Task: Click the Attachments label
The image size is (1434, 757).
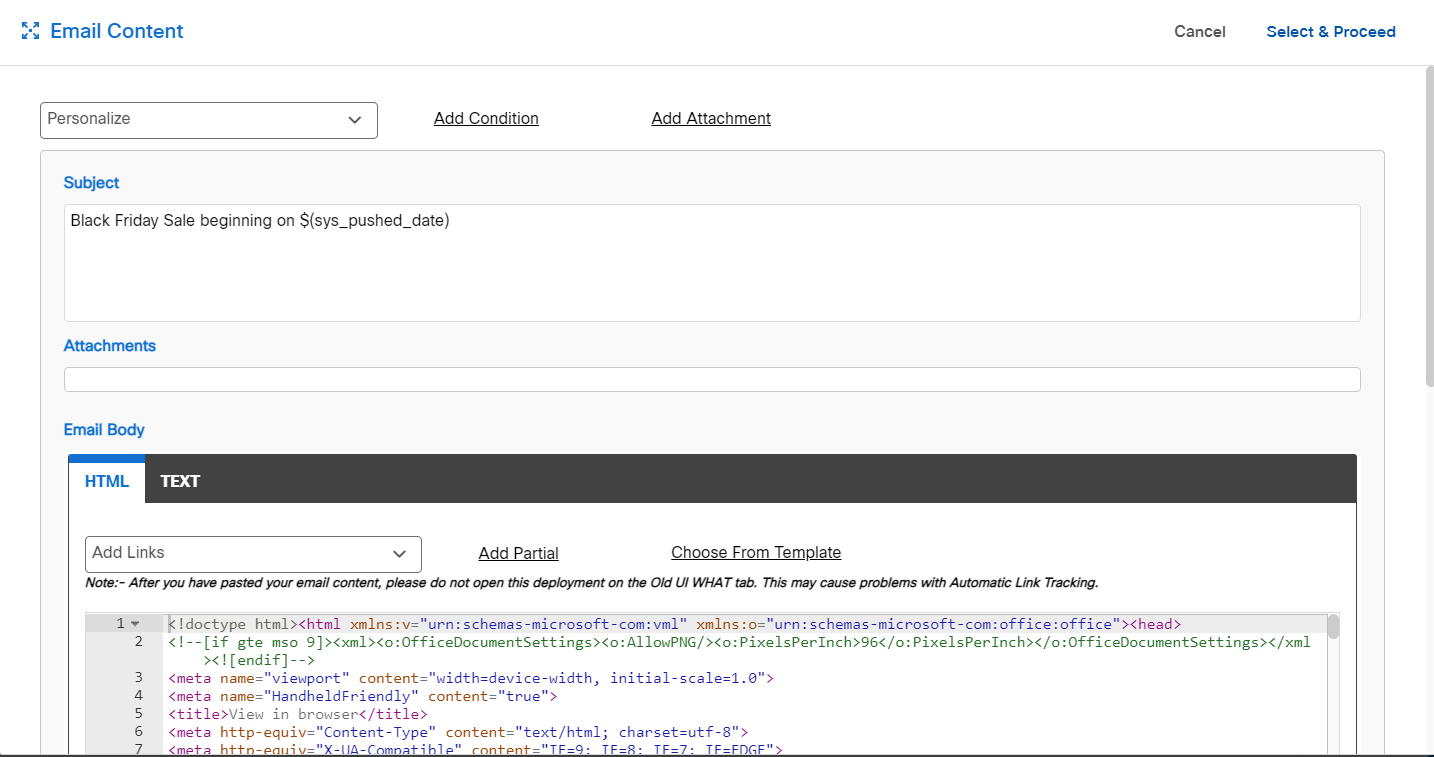Action: (110, 346)
